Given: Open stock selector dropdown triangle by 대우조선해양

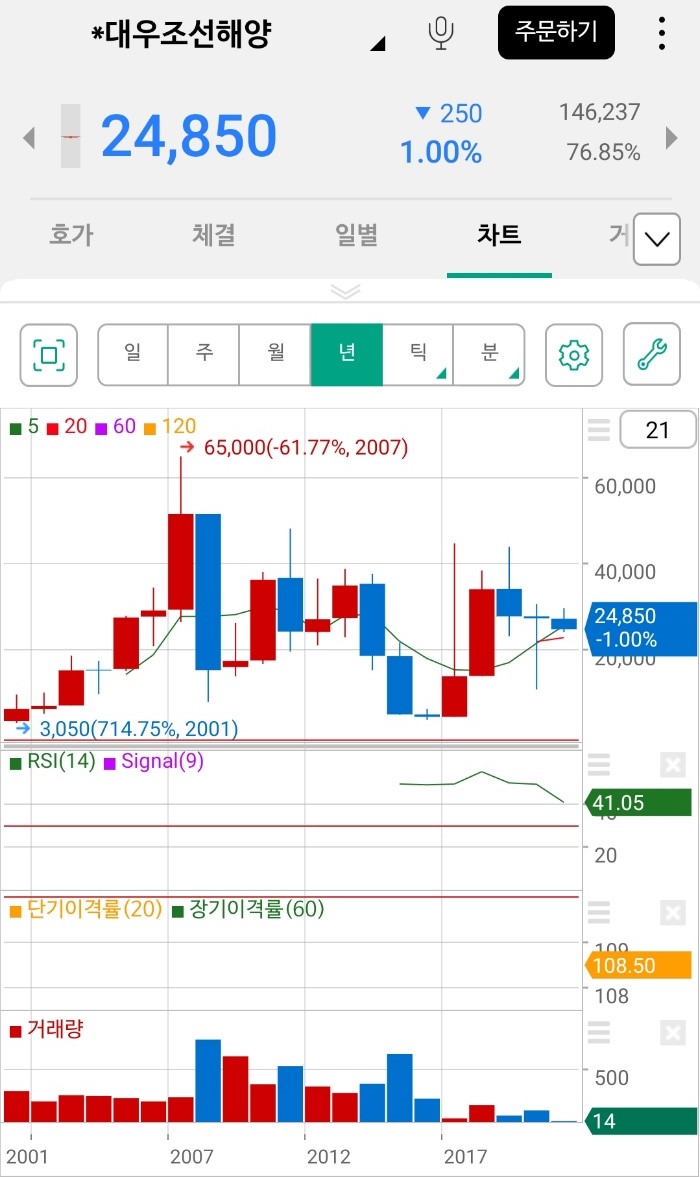Looking at the screenshot, I should pyautogui.click(x=378, y=44).
